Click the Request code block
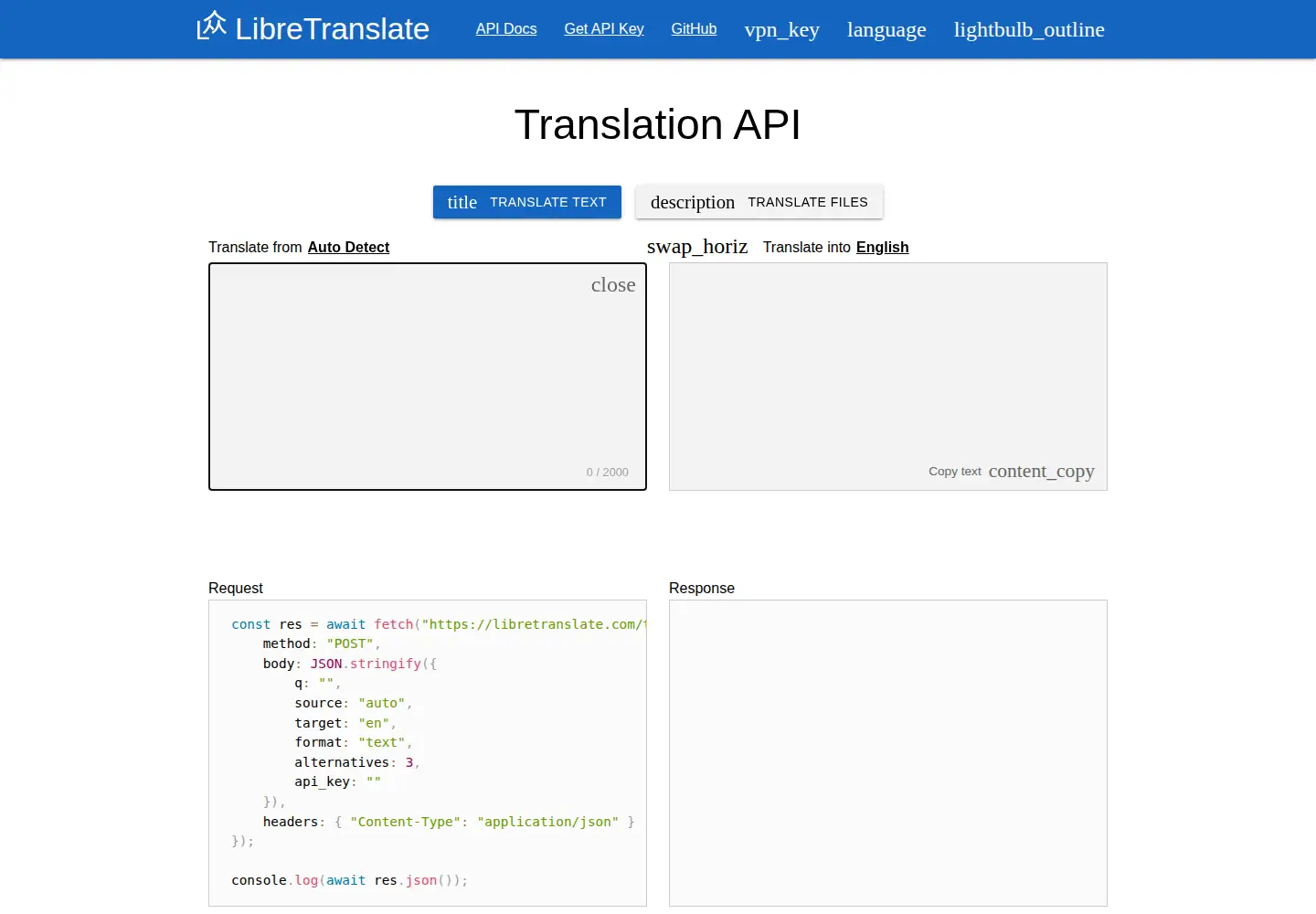This screenshot has height=914, width=1316. 428,753
